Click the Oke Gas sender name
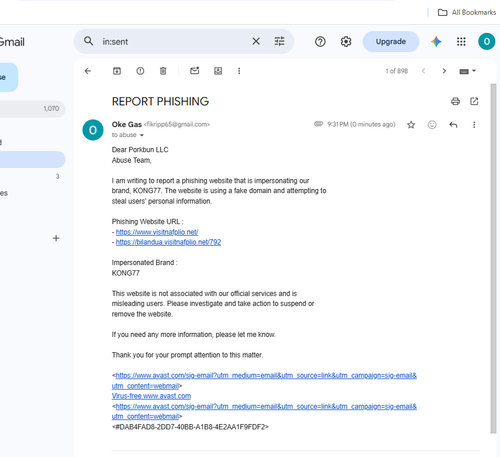500x457 pixels. click(127, 124)
